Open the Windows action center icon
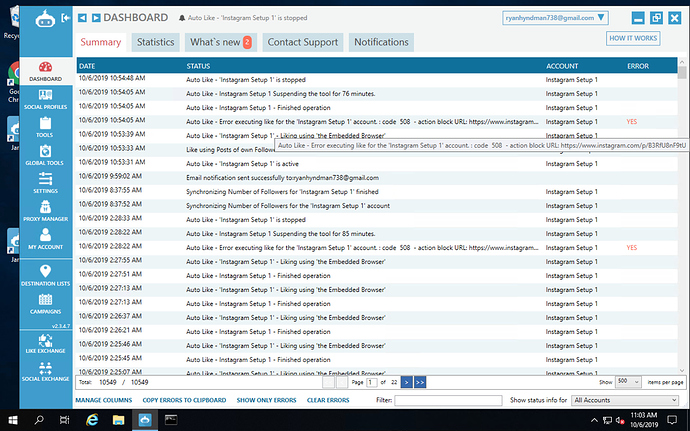The width and height of the screenshot is (690, 431). [672, 420]
